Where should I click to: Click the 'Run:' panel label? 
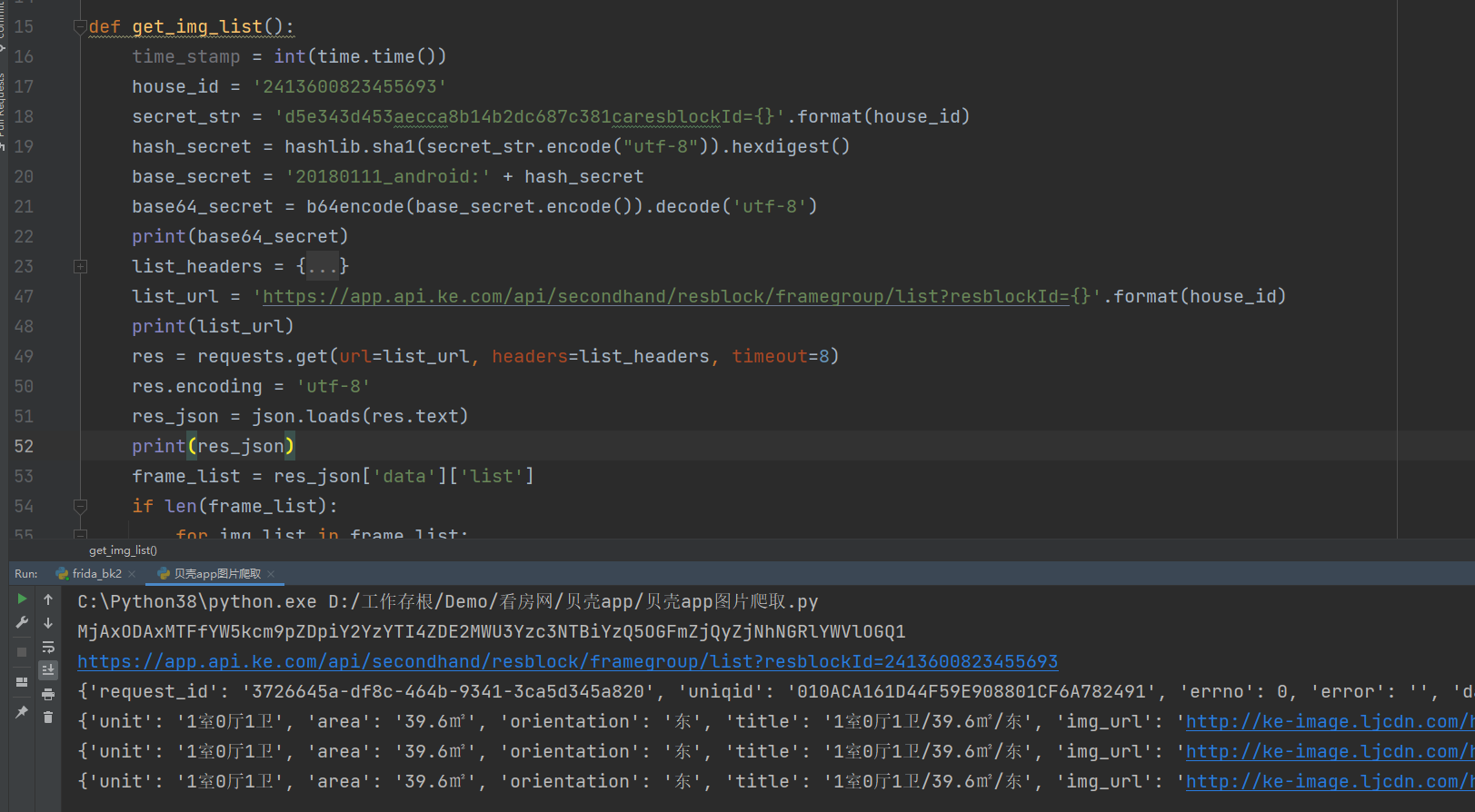tap(26, 574)
